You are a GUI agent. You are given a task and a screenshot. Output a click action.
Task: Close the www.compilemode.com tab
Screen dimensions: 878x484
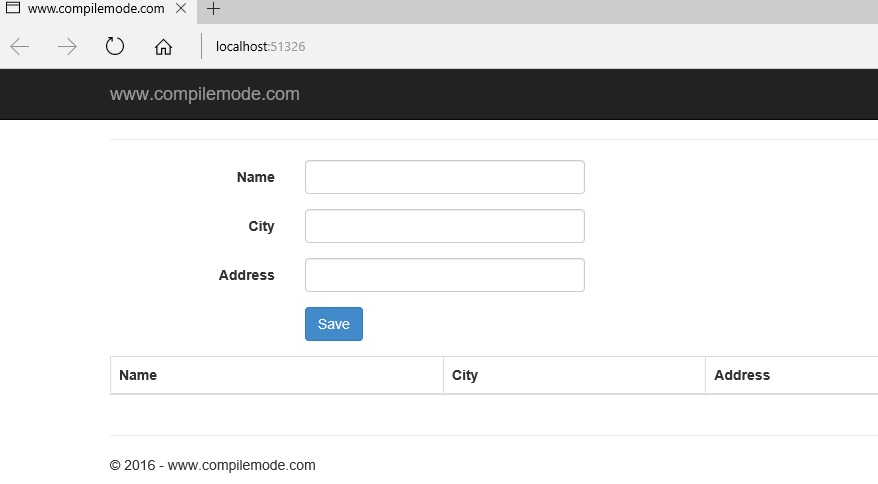click(x=182, y=9)
